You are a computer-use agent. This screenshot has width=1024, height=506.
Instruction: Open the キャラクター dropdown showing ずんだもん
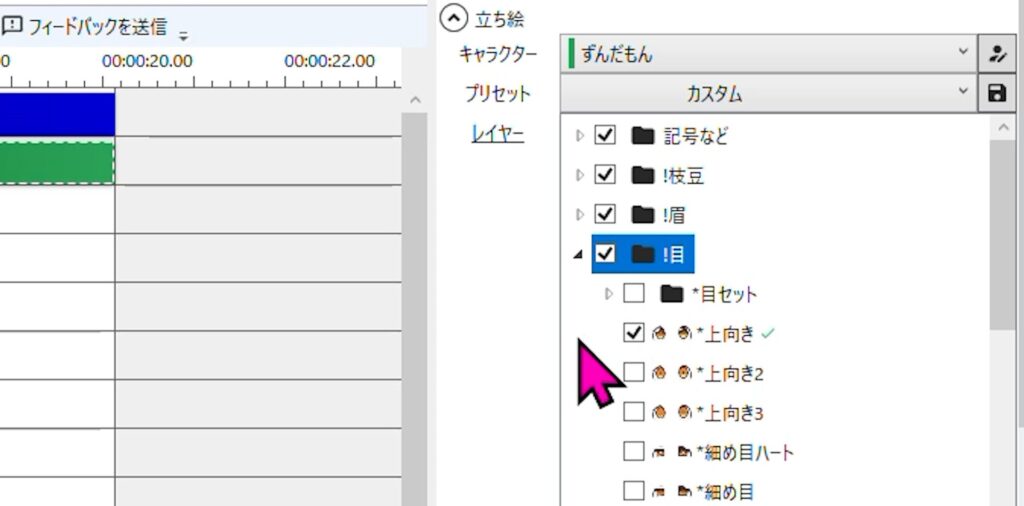[x=766, y=54]
